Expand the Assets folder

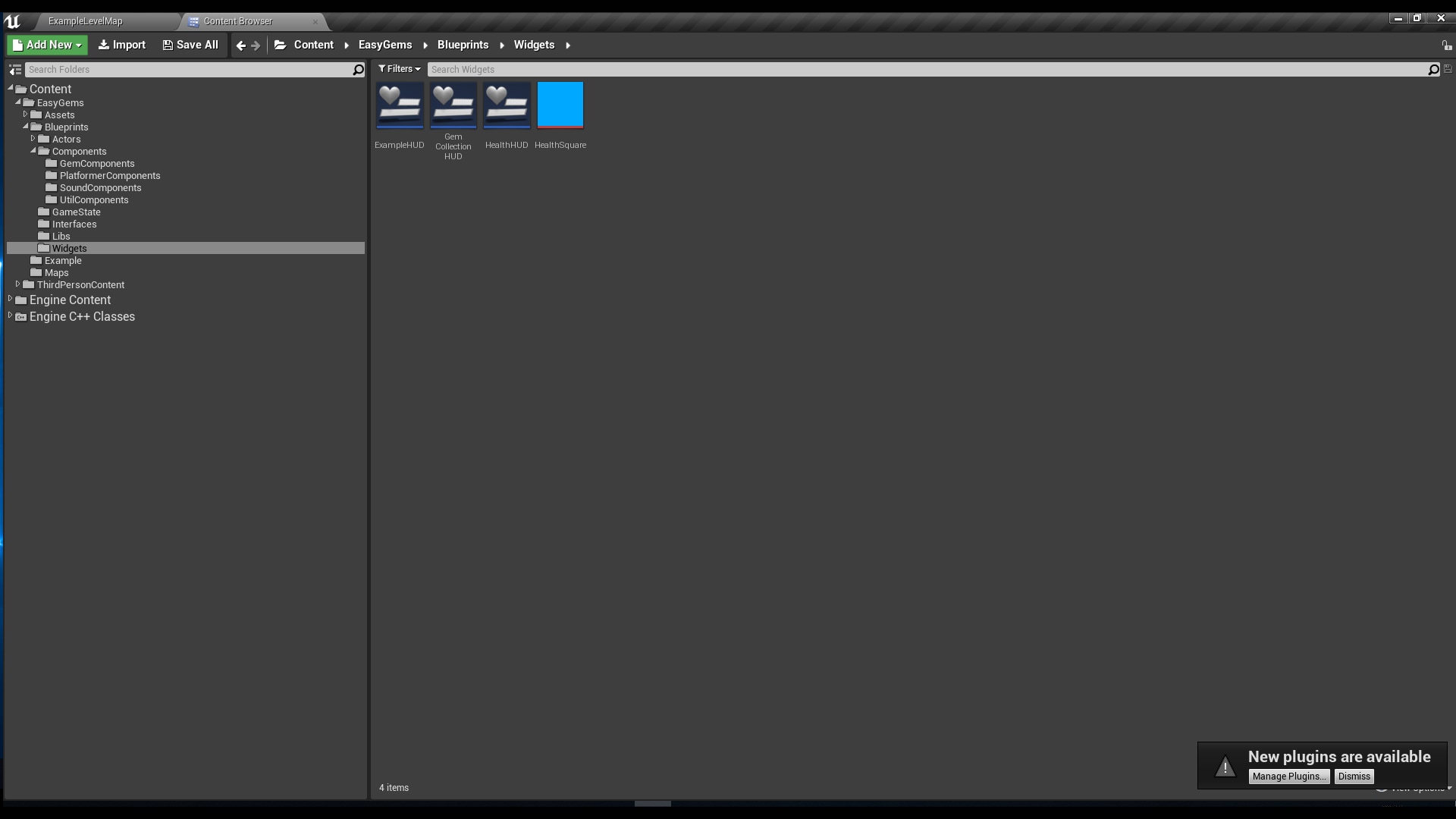coord(25,115)
